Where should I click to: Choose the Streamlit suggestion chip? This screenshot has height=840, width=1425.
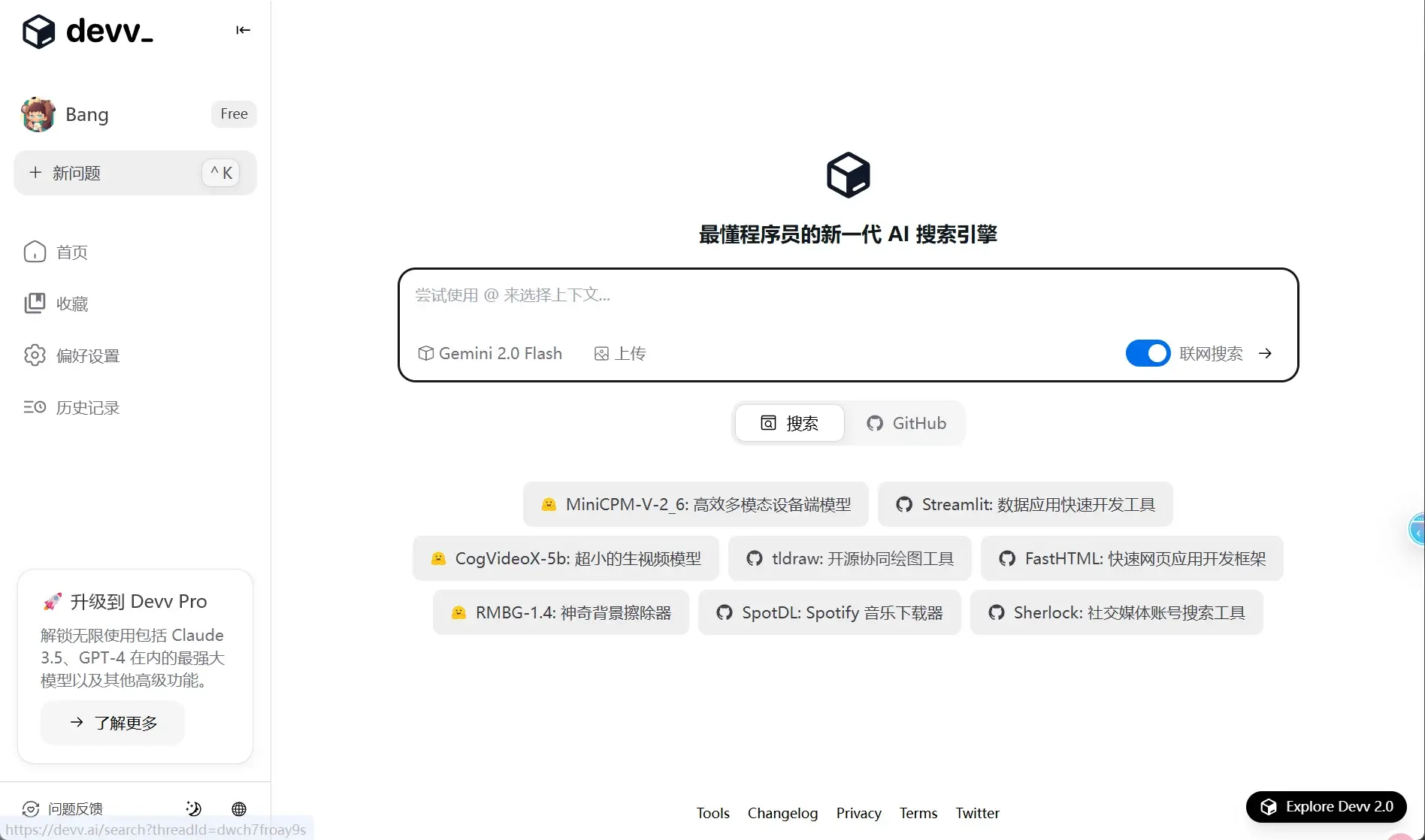(1025, 504)
